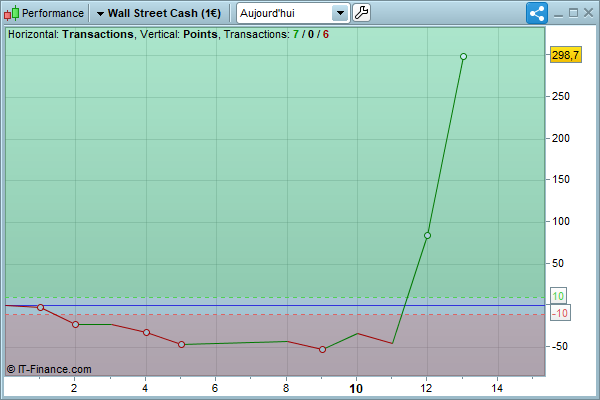
Task: Click the blue share icon
Action: (x=536, y=13)
